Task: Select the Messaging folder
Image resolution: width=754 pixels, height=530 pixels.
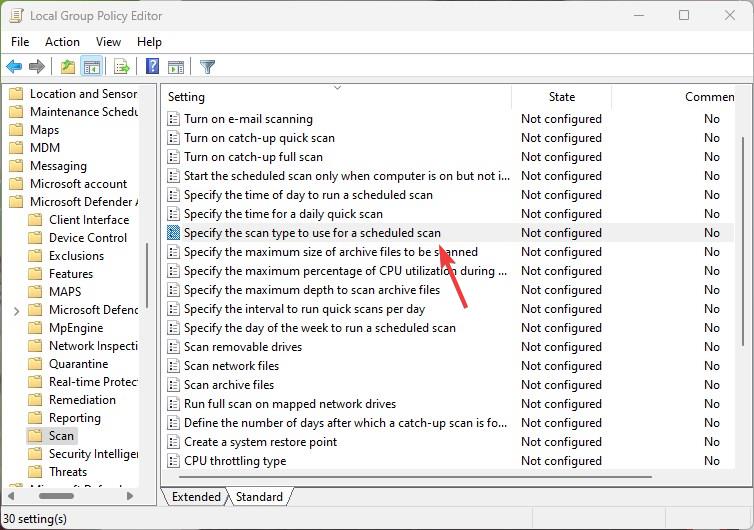Action: [x=58, y=166]
